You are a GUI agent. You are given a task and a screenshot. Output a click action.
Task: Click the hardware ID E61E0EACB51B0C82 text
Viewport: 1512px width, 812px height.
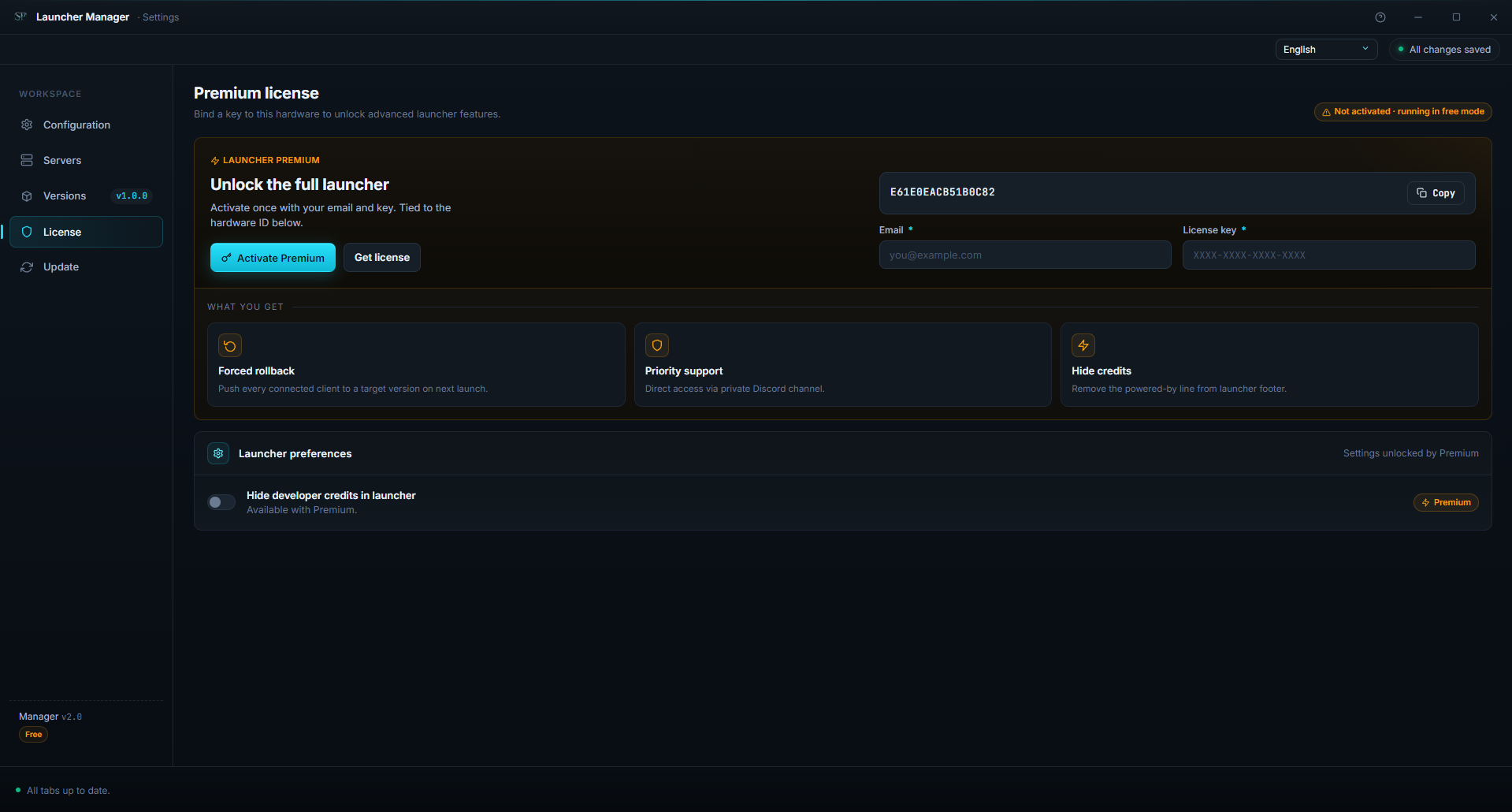[942, 192]
